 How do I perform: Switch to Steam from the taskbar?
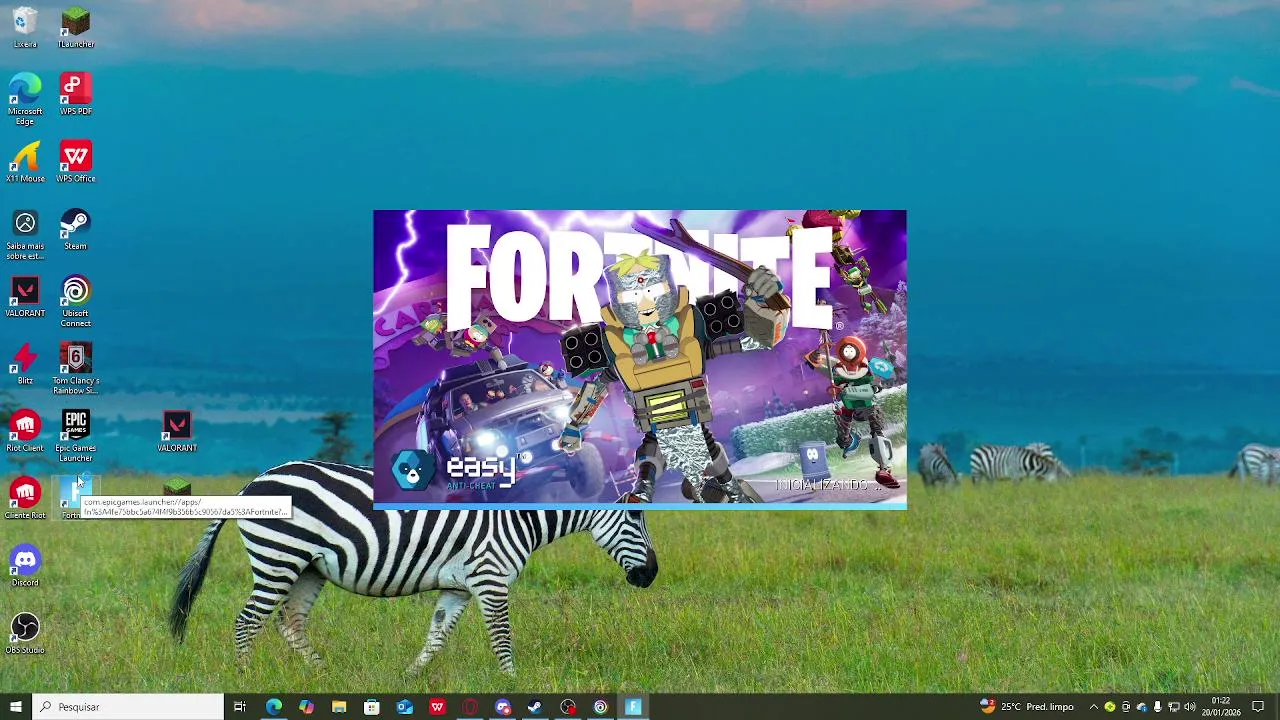pyautogui.click(x=535, y=707)
